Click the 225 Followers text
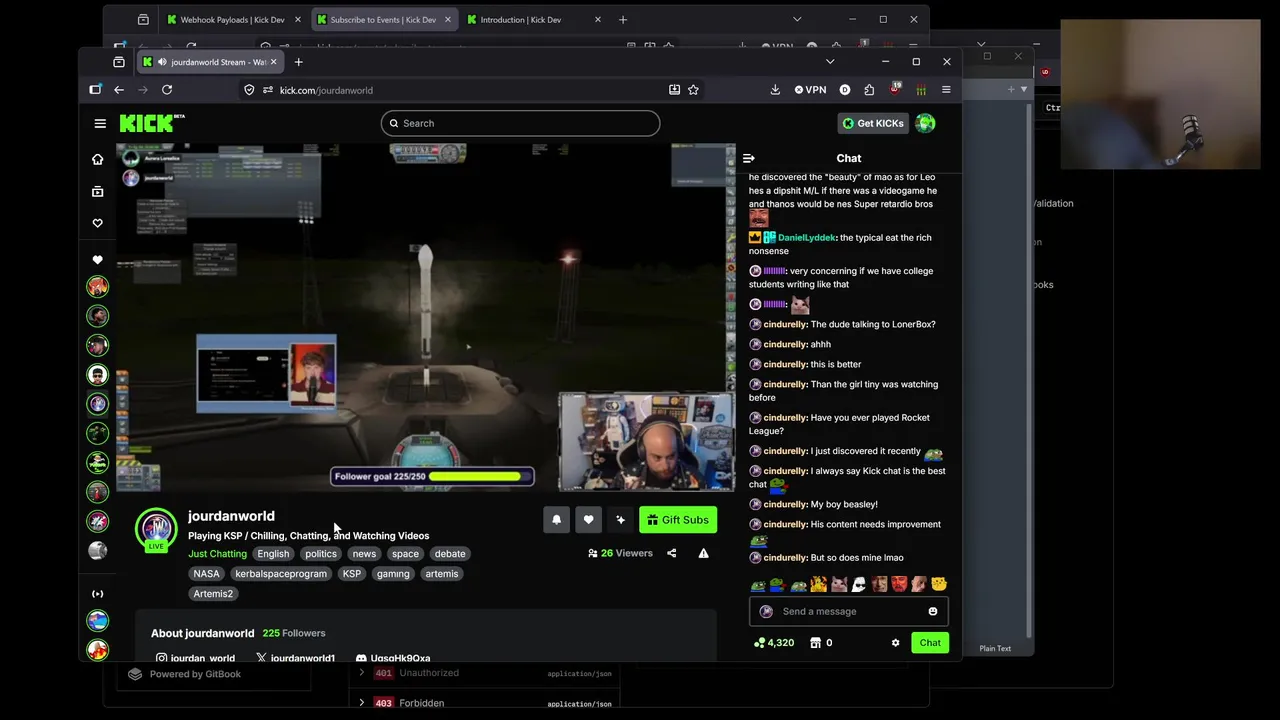The height and width of the screenshot is (720, 1280). [x=294, y=633]
